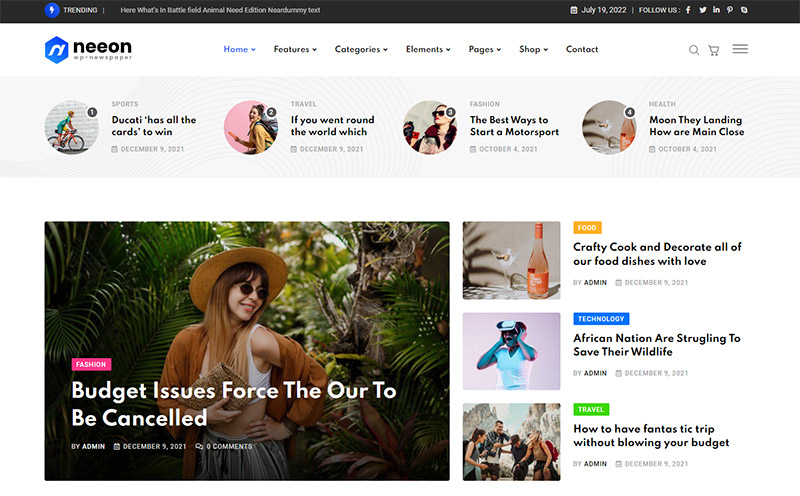Open the Shop menu item
The image size is (800, 496).
coord(533,49)
